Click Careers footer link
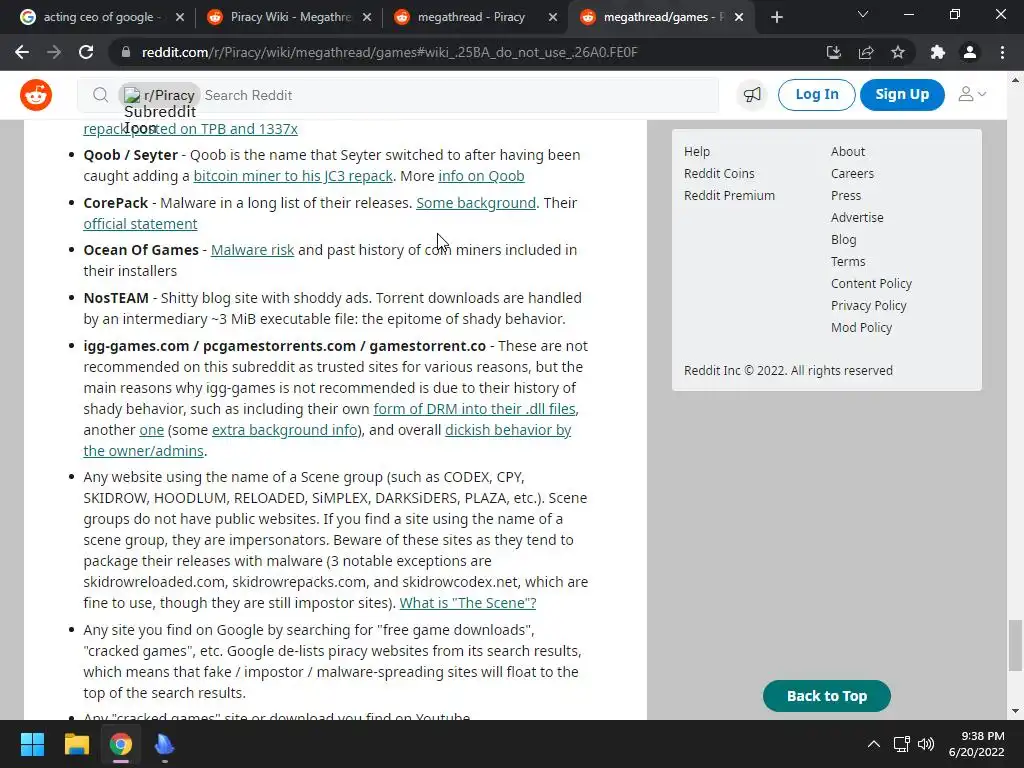The height and width of the screenshot is (768, 1024). point(852,174)
